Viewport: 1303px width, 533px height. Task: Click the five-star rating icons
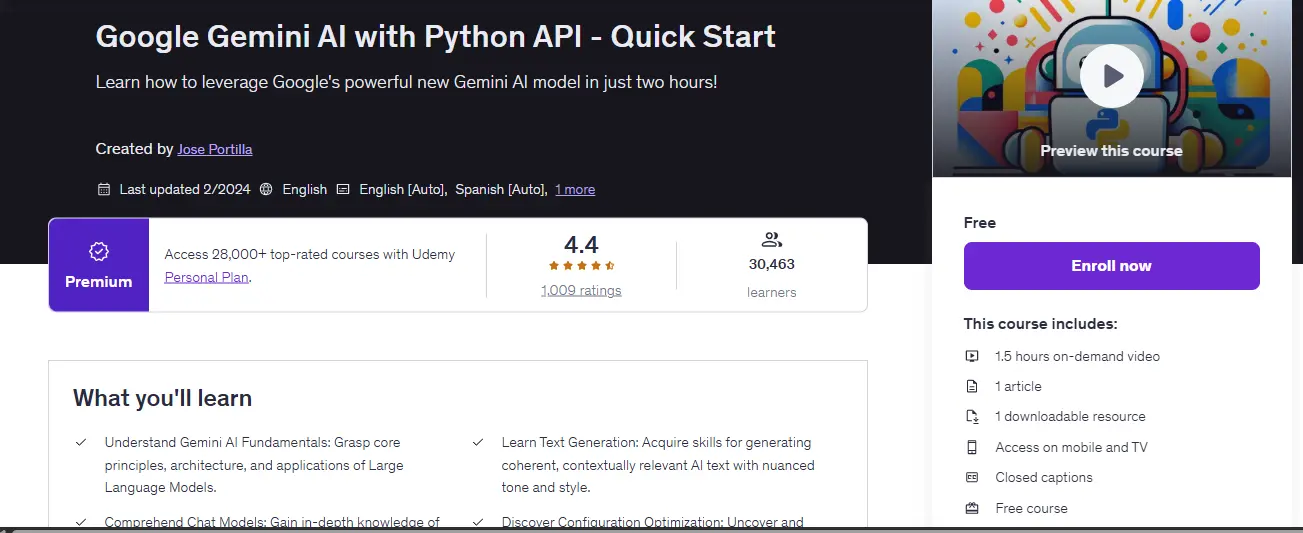[581, 266]
